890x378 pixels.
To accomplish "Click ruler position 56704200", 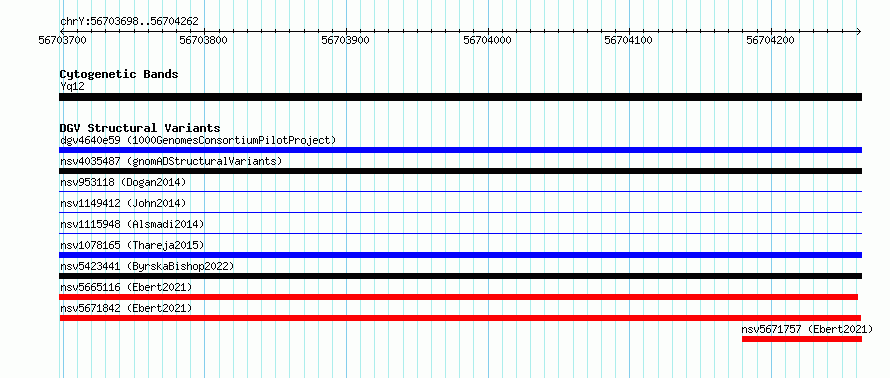I will 771,40.
